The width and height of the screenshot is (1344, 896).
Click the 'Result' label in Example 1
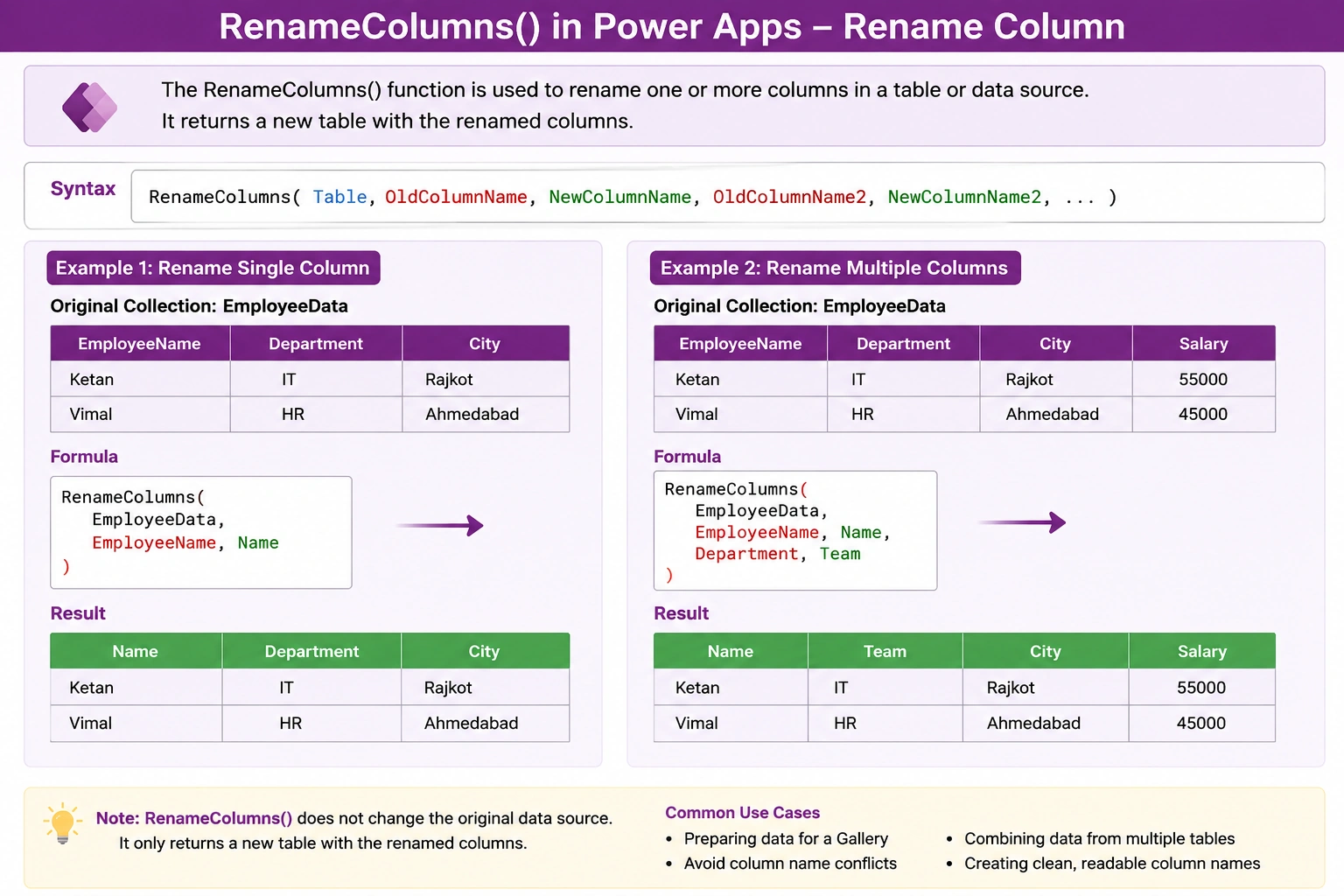coord(78,613)
